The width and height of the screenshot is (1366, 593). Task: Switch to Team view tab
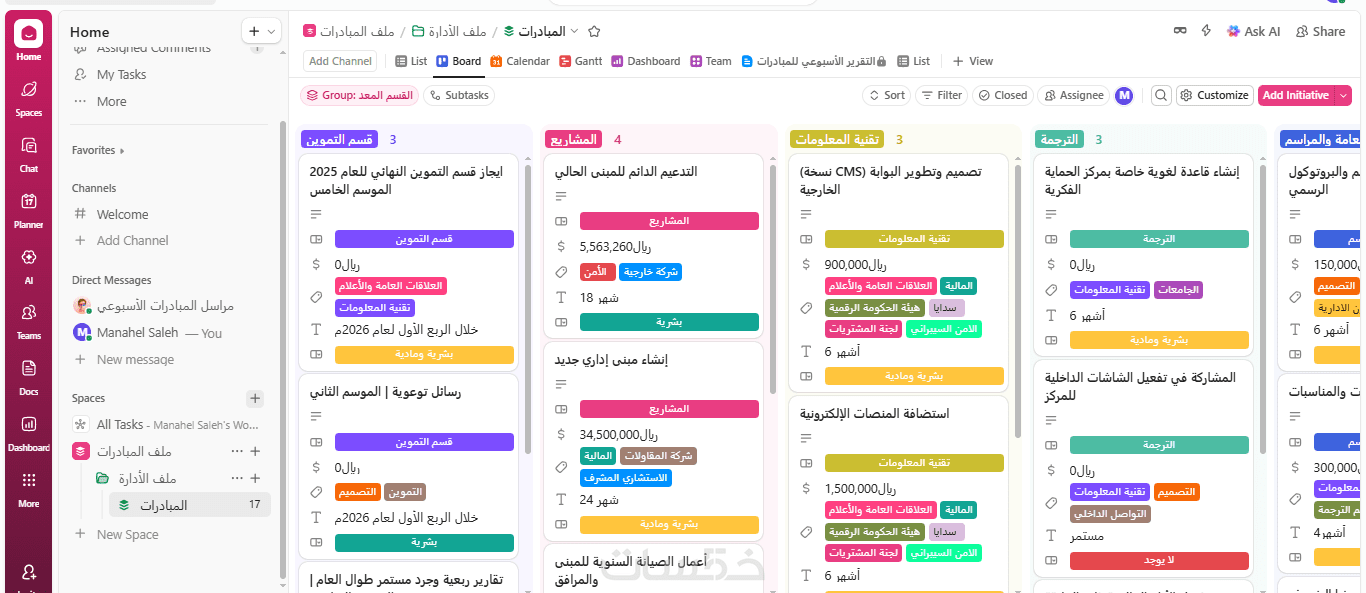(711, 61)
